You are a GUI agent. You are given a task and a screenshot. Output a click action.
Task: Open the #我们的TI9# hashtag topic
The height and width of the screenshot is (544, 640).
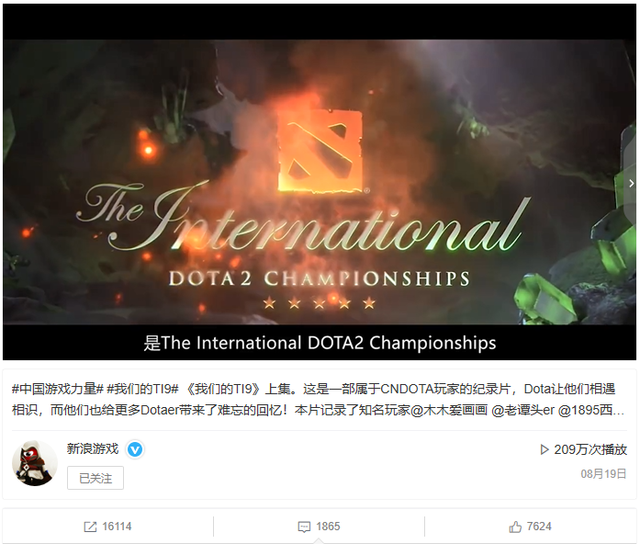coord(142,389)
